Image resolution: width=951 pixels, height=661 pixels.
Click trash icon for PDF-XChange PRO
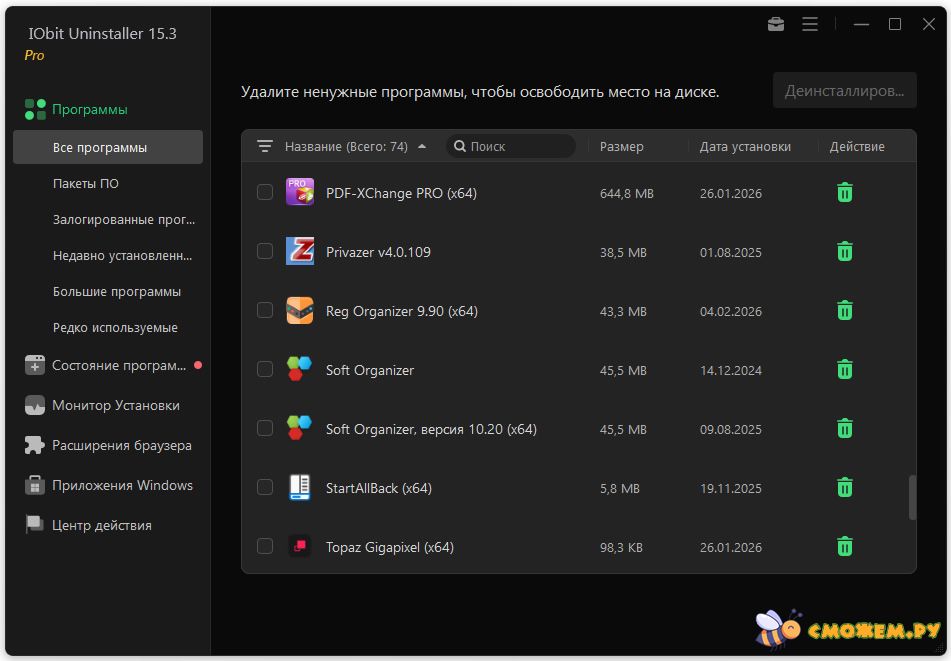point(844,193)
